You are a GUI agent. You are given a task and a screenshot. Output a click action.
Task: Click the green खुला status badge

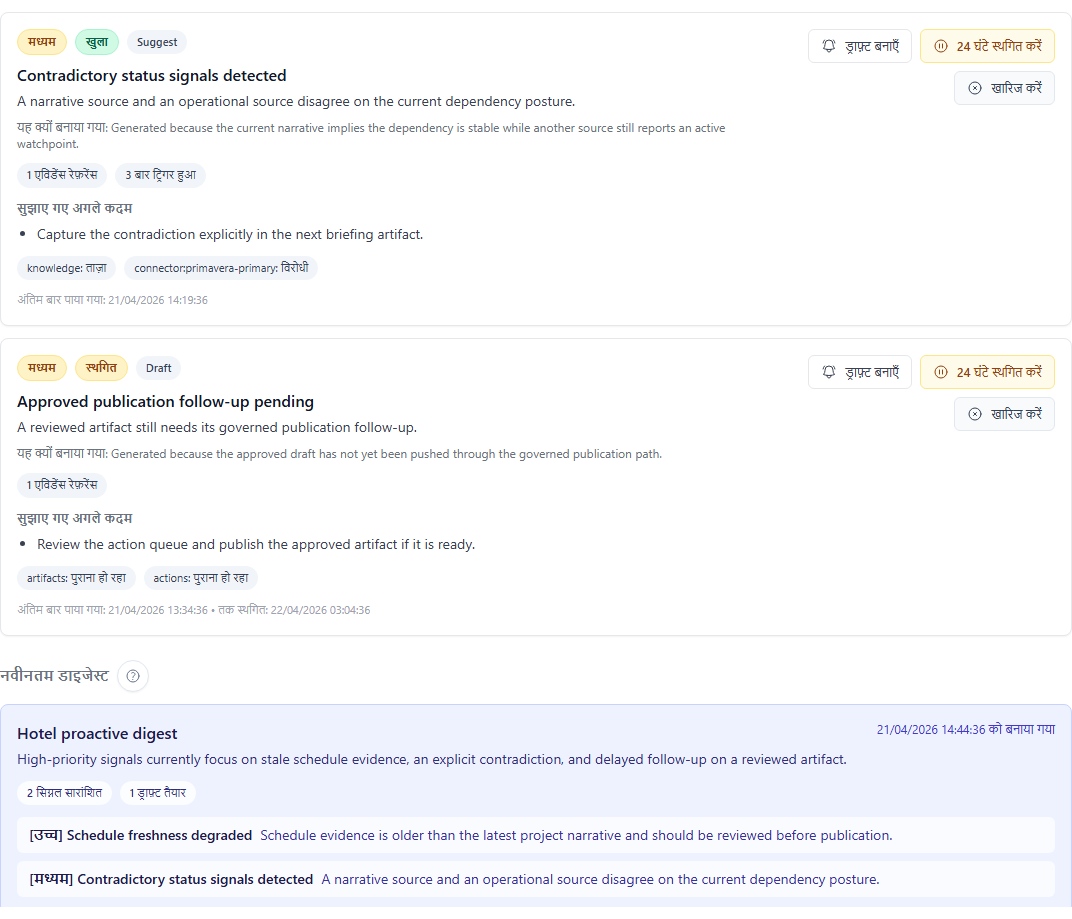coord(97,42)
